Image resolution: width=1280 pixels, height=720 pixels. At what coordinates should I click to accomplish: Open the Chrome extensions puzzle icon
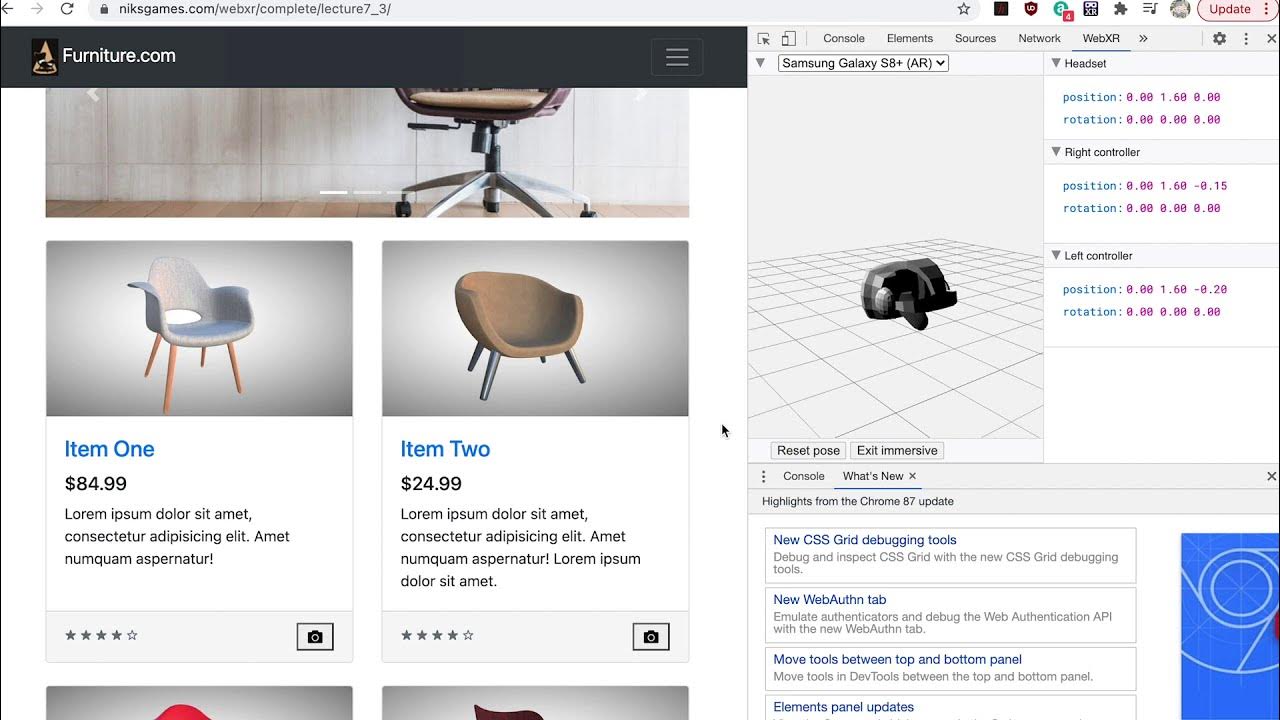(1120, 9)
